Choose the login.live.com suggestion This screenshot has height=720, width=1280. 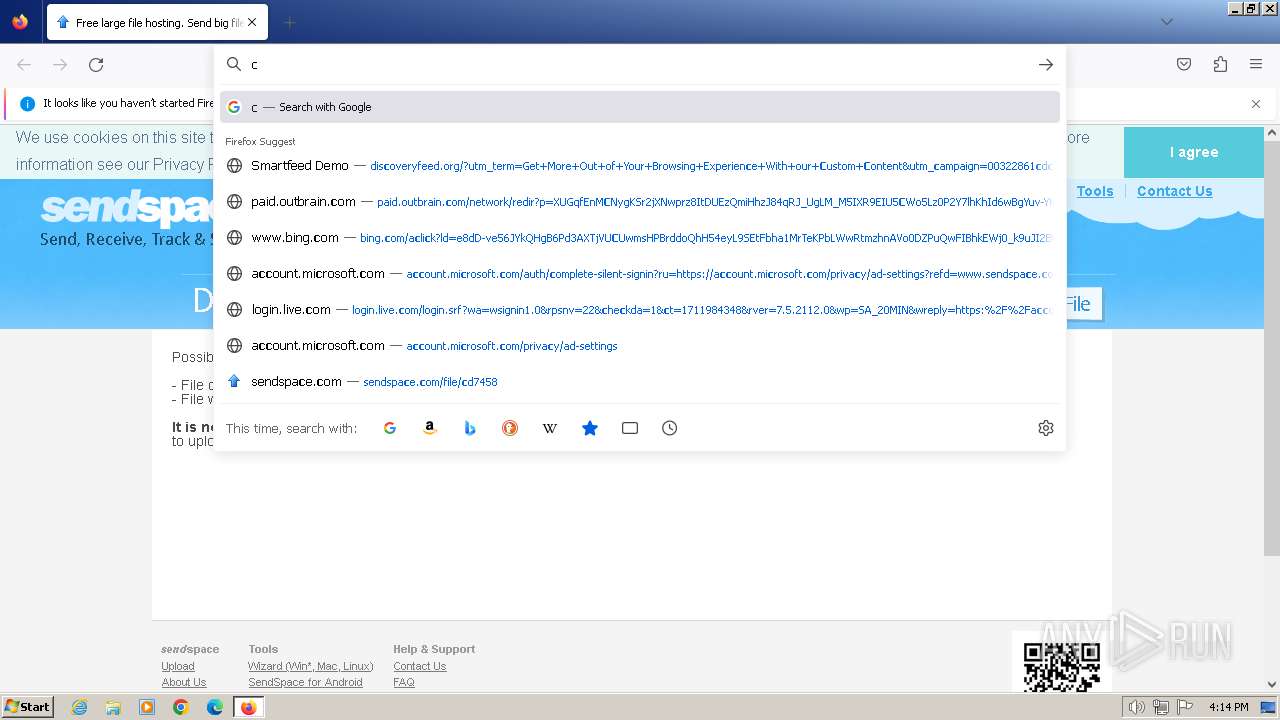[x=640, y=310]
